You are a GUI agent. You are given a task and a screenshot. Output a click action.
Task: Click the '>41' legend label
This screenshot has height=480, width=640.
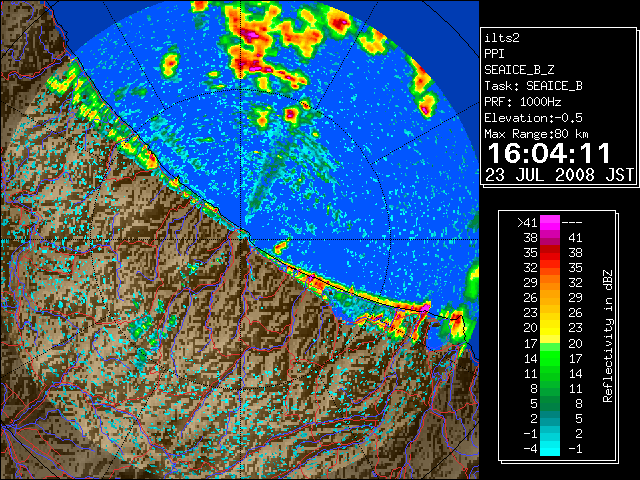(x=527, y=223)
